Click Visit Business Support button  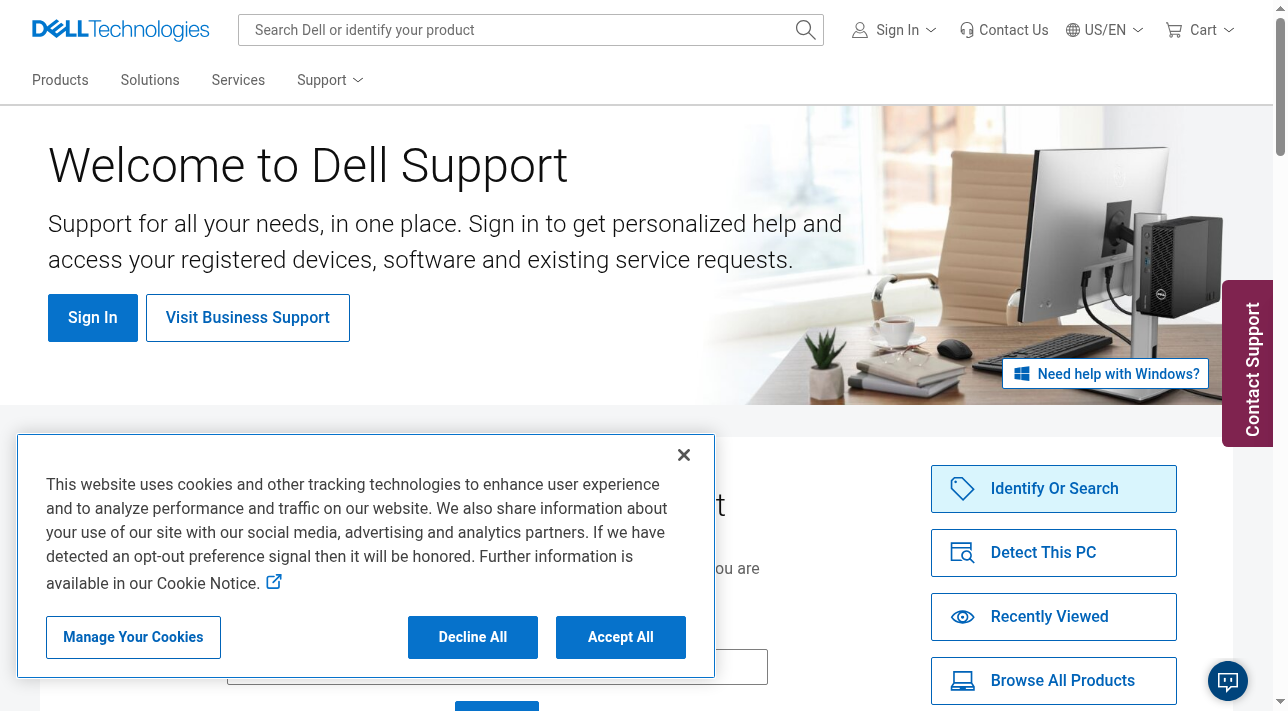[248, 318]
